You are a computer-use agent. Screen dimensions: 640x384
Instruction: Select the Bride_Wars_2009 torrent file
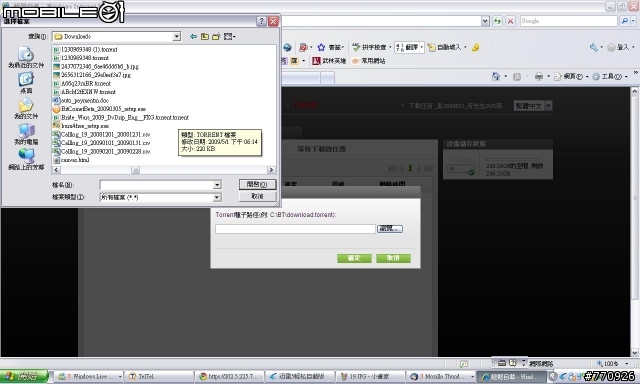[x=121, y=118]
